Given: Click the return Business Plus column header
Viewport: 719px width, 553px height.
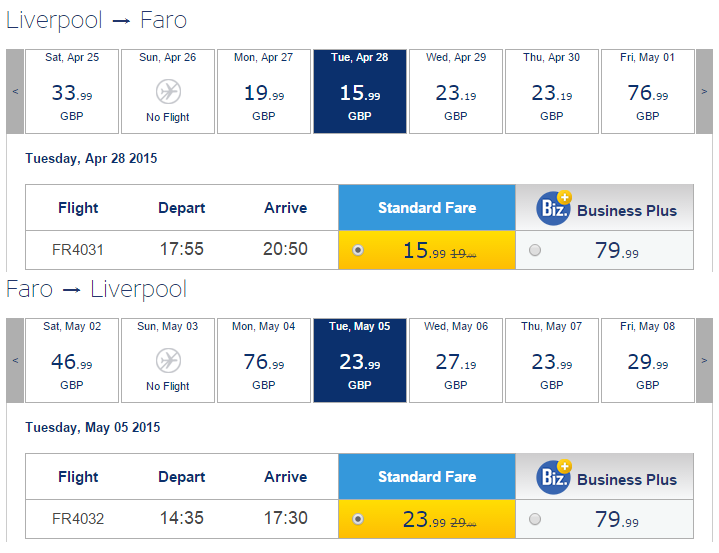Looking at the screenshot, I should tap(604, 477).
